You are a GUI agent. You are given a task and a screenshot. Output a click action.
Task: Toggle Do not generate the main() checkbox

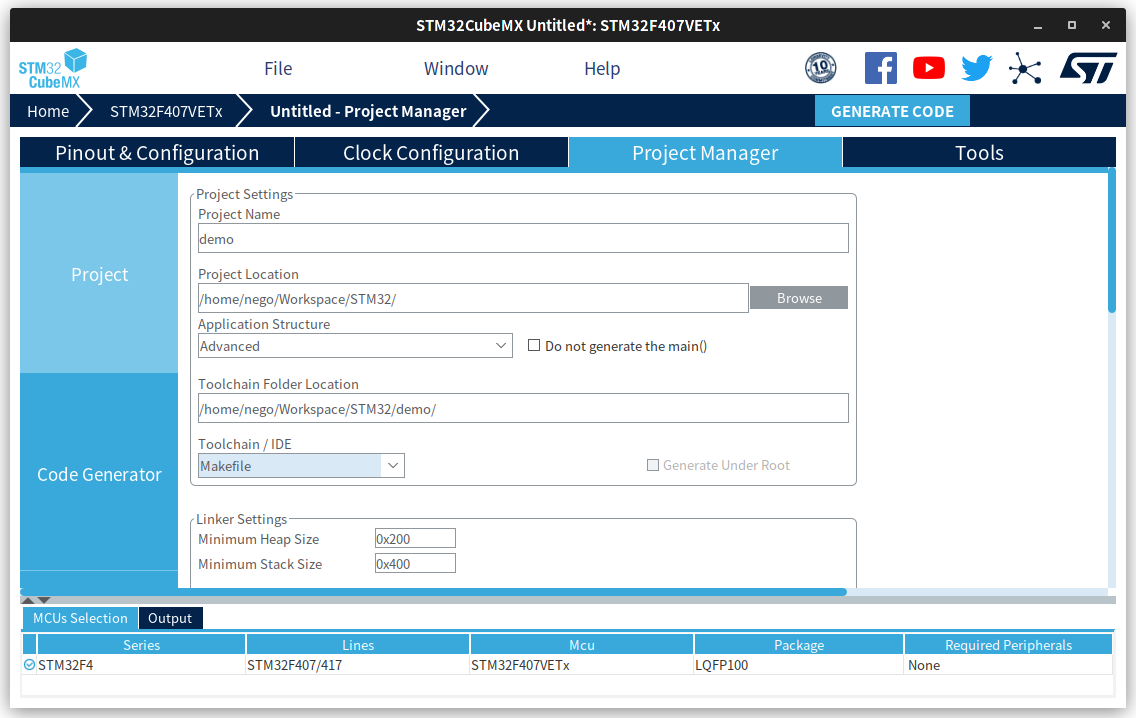pos(534,346)
